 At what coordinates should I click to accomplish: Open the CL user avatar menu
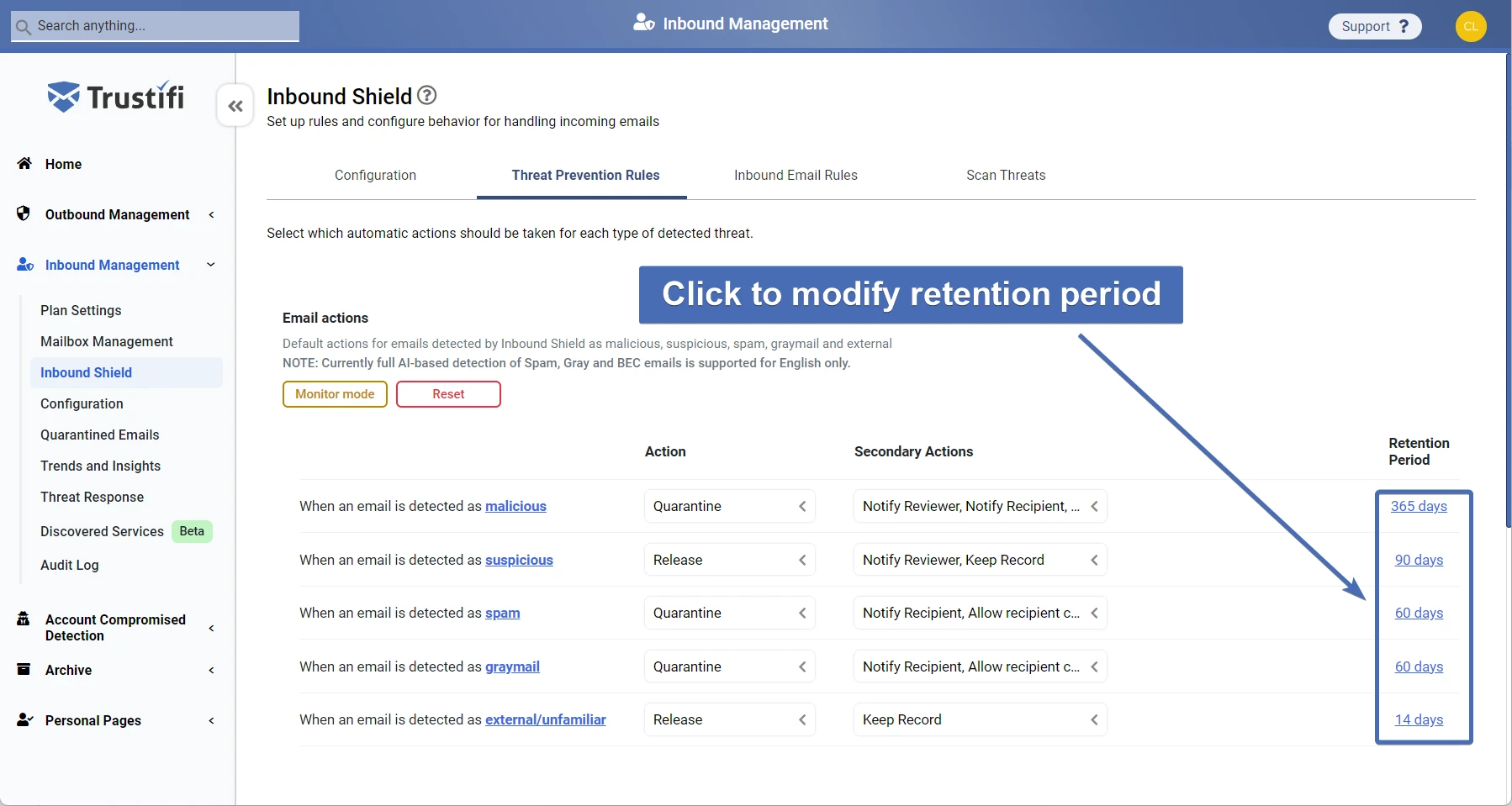coord(1470,26)
